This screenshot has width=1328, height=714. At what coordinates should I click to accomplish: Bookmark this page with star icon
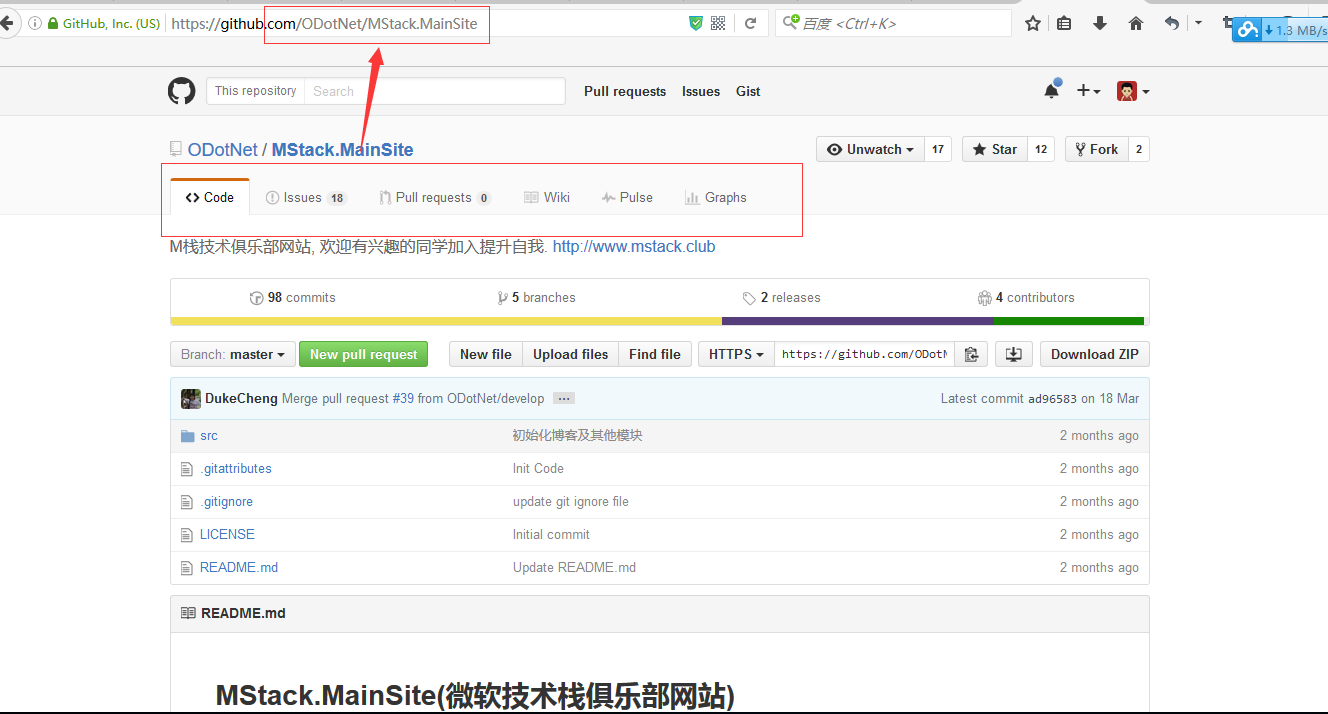(x=1033, y=23)
